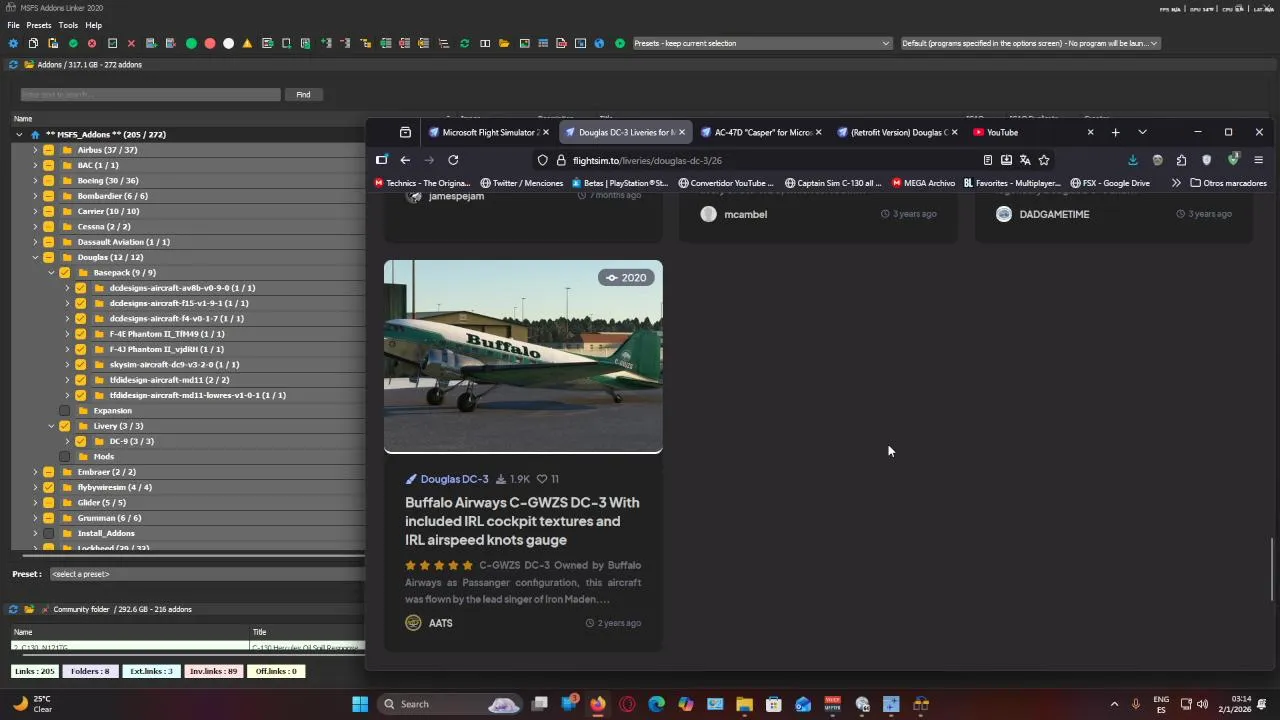The height and width of the screenshot is (720, 1280).
Task: Click the Windows Start button
Action: point(360,704)
